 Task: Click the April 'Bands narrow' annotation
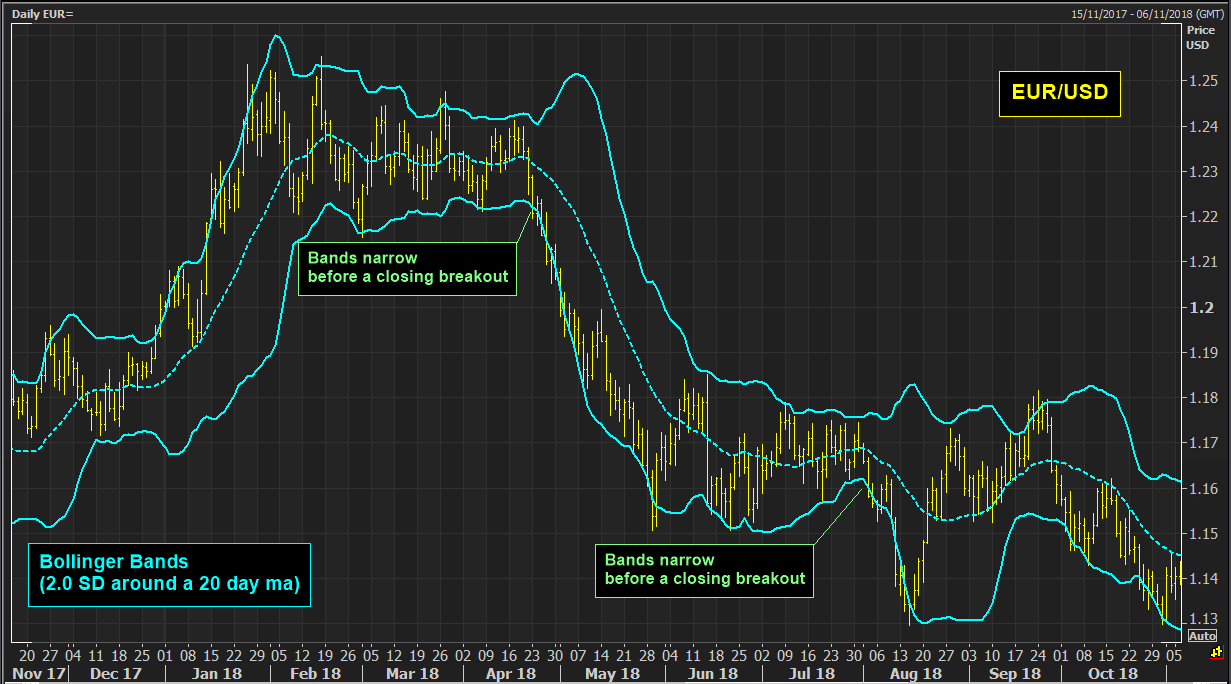pyautogui.click(x=407, y=268)
